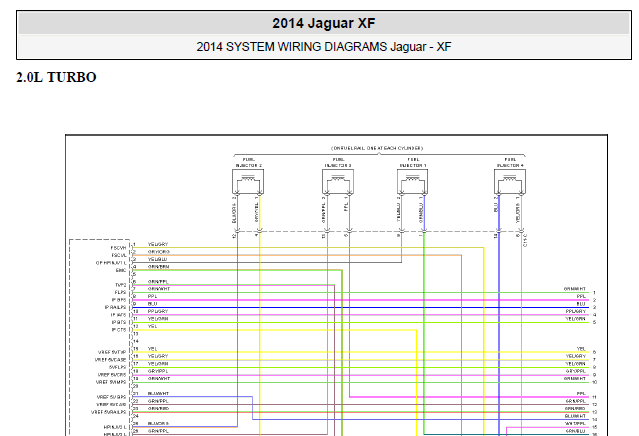Click the 'ON FUEL RAIL, ONE AT EACH CYLINDER' note

click(377, 148)
